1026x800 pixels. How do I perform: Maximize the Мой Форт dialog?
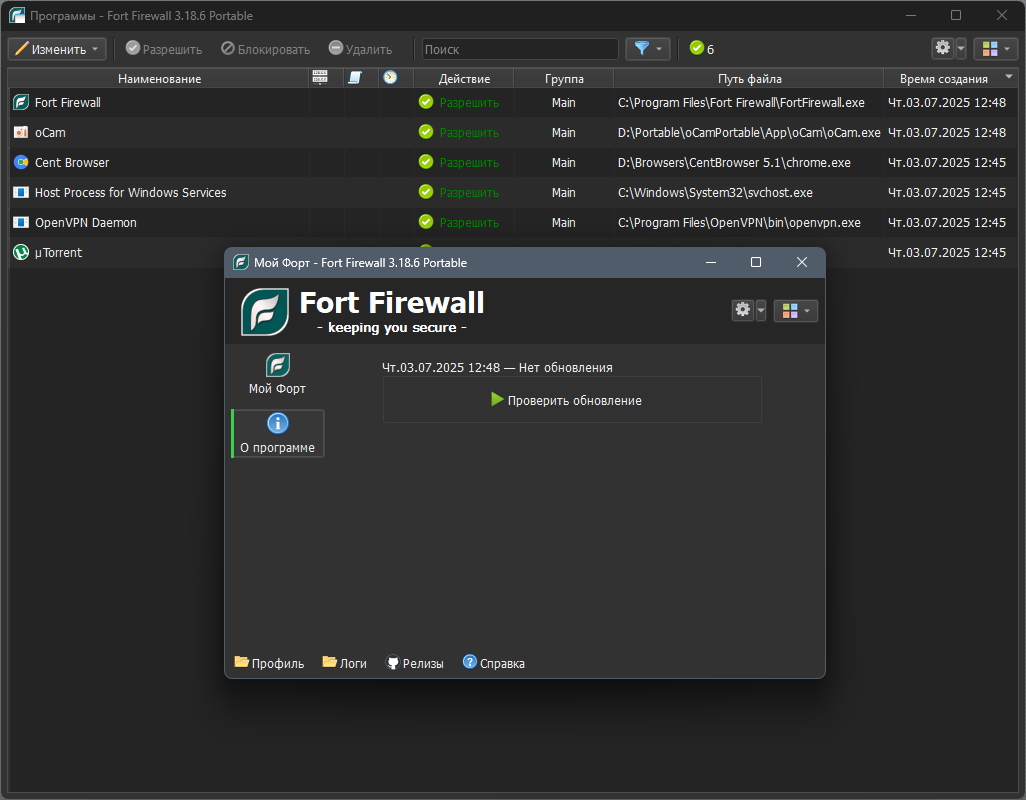[756, 262]
